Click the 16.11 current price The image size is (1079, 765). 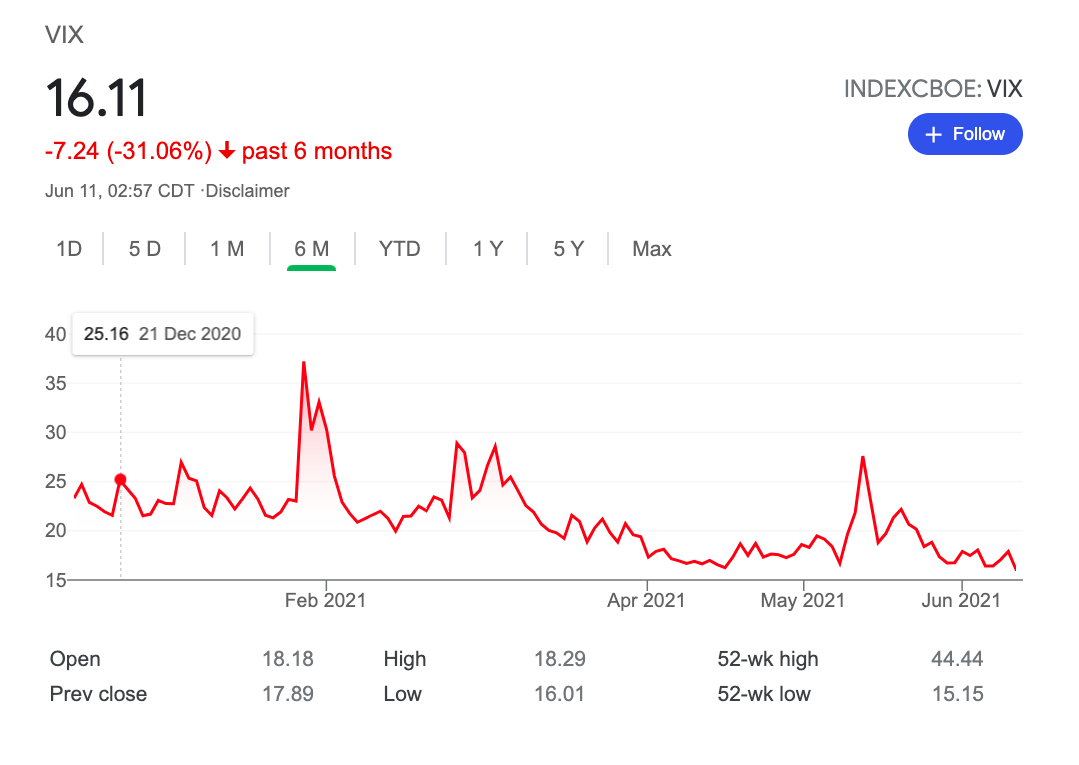click(x=96, y=99)
